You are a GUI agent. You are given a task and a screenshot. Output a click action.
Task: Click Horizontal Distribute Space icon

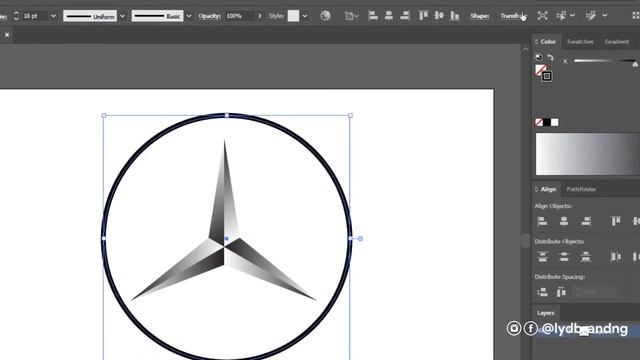[561, 292]
